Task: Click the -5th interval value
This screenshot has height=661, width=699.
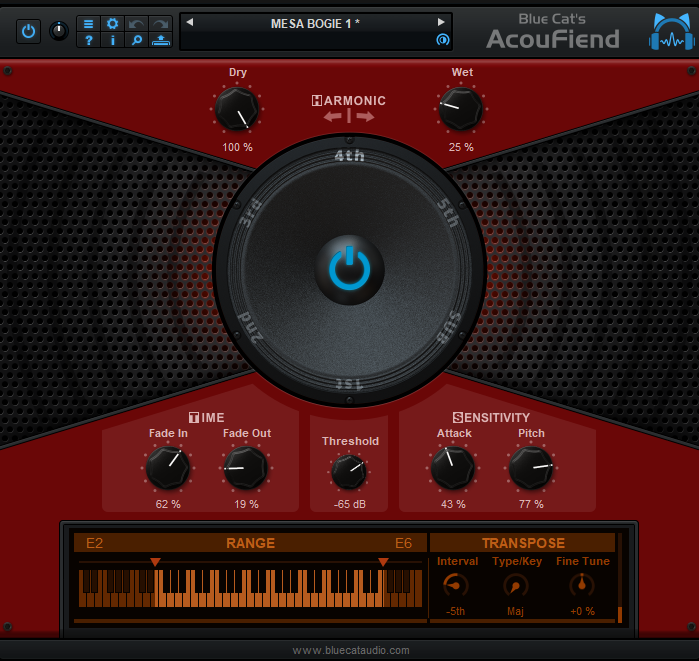Action: [455, 611]
